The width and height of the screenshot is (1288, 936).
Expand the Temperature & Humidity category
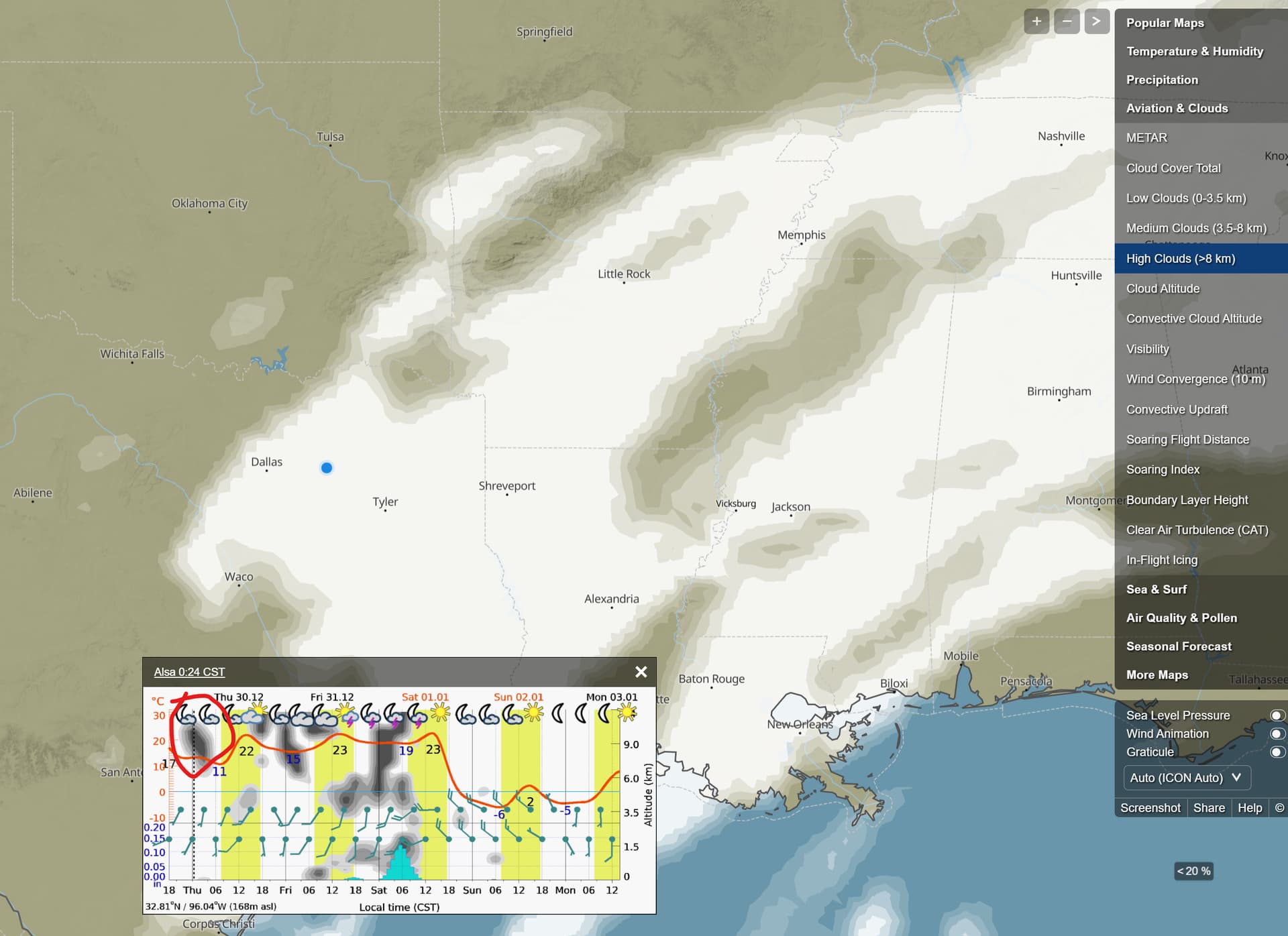click(x=1194, y=52)
